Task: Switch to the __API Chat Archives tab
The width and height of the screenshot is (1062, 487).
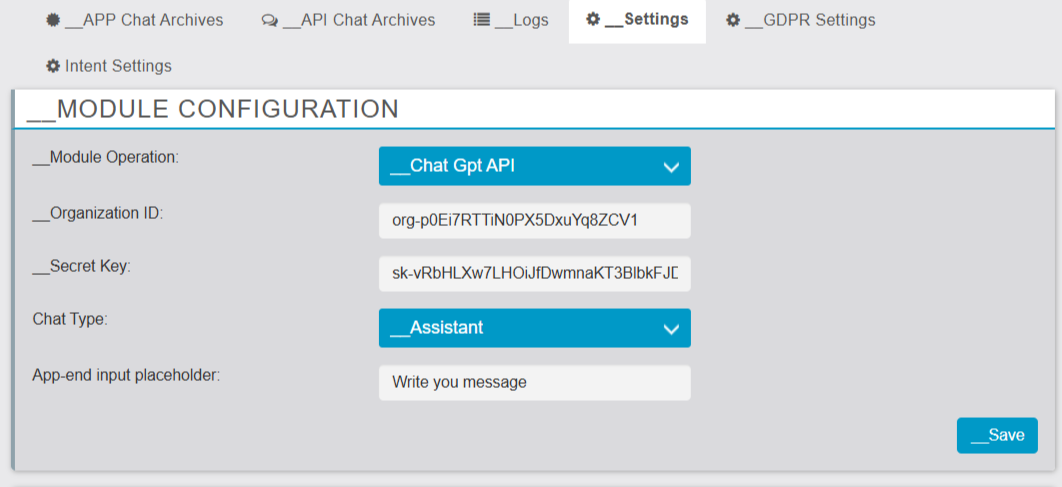Action: (x=359, y=20)
